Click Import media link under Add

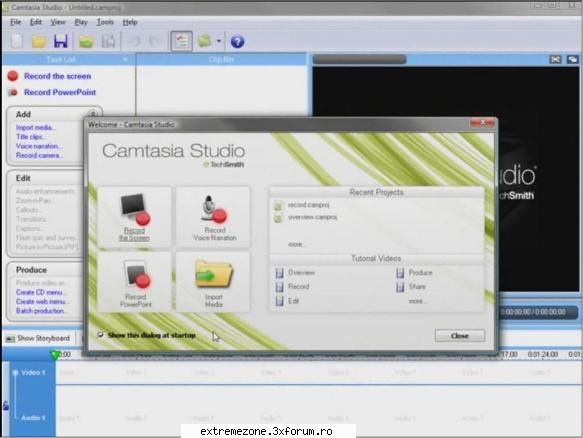(x=36, y=128)
